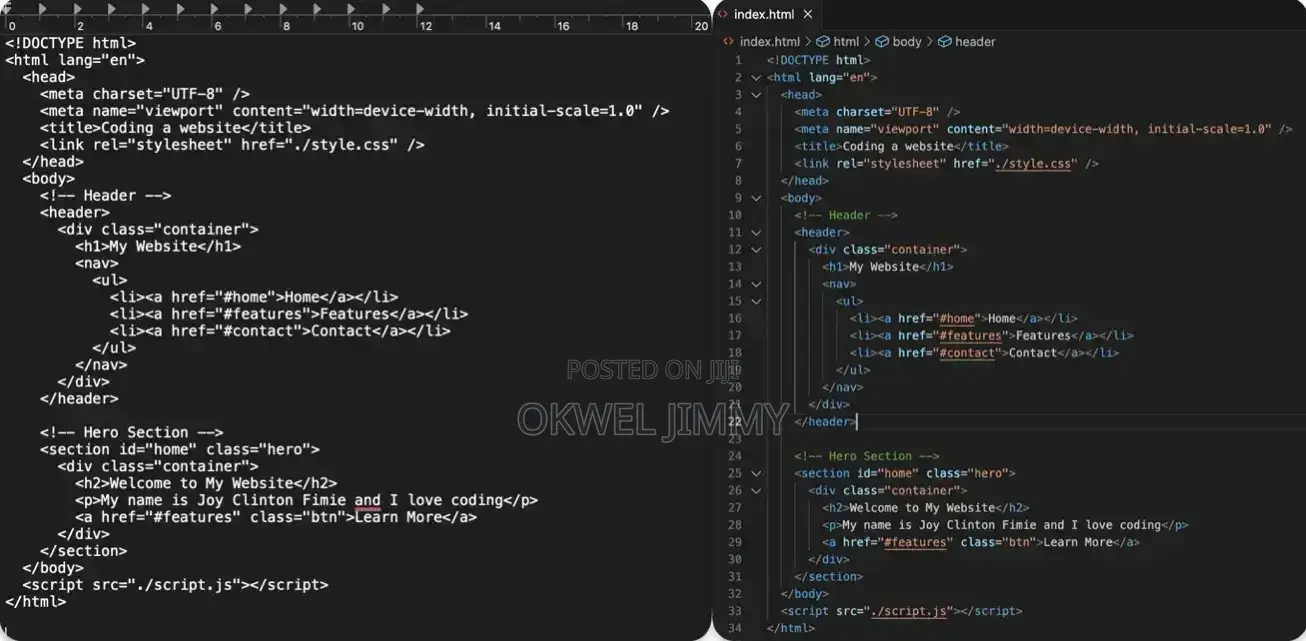This screenshot has height=641, width=1306.
Task: Collapse the hero section at line 25
Action: pos(756,473)
